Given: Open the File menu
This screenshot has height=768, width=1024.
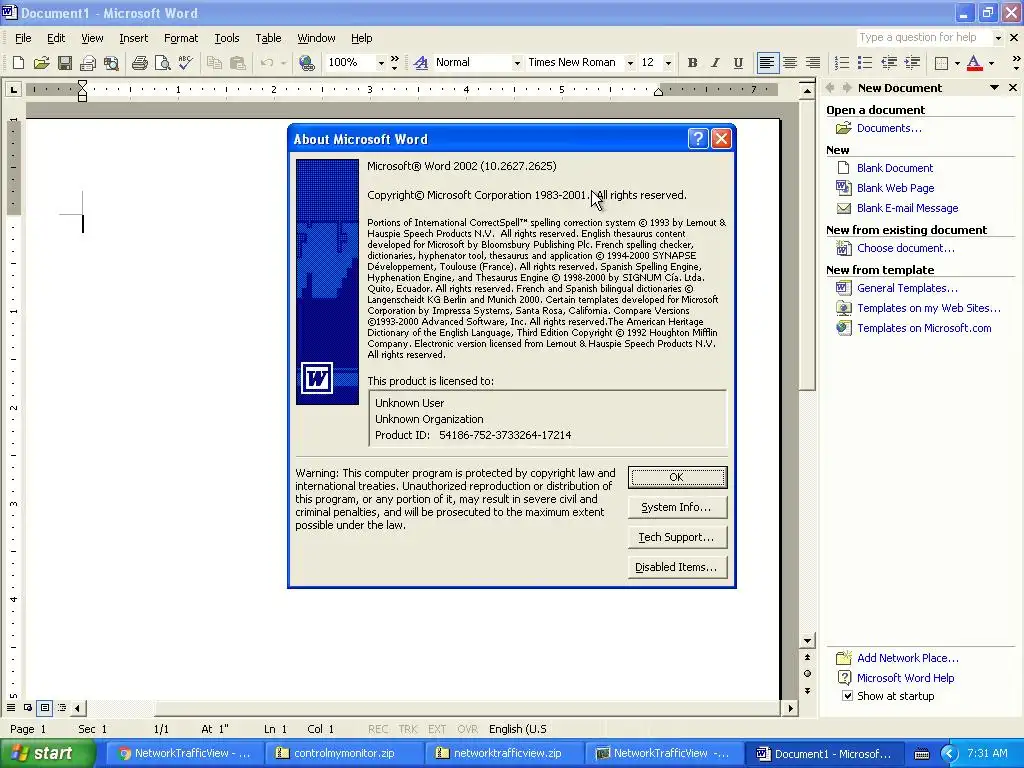Looking at the screenshot, I should click(x=23, y=38).
